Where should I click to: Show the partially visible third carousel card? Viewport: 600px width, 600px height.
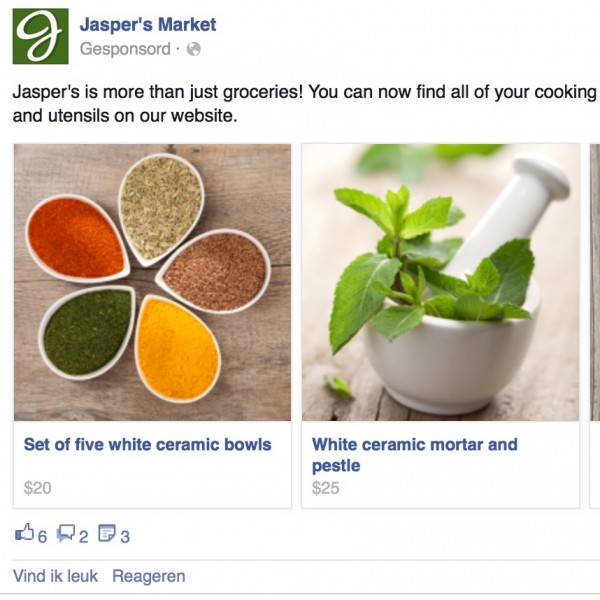[595, 326]
